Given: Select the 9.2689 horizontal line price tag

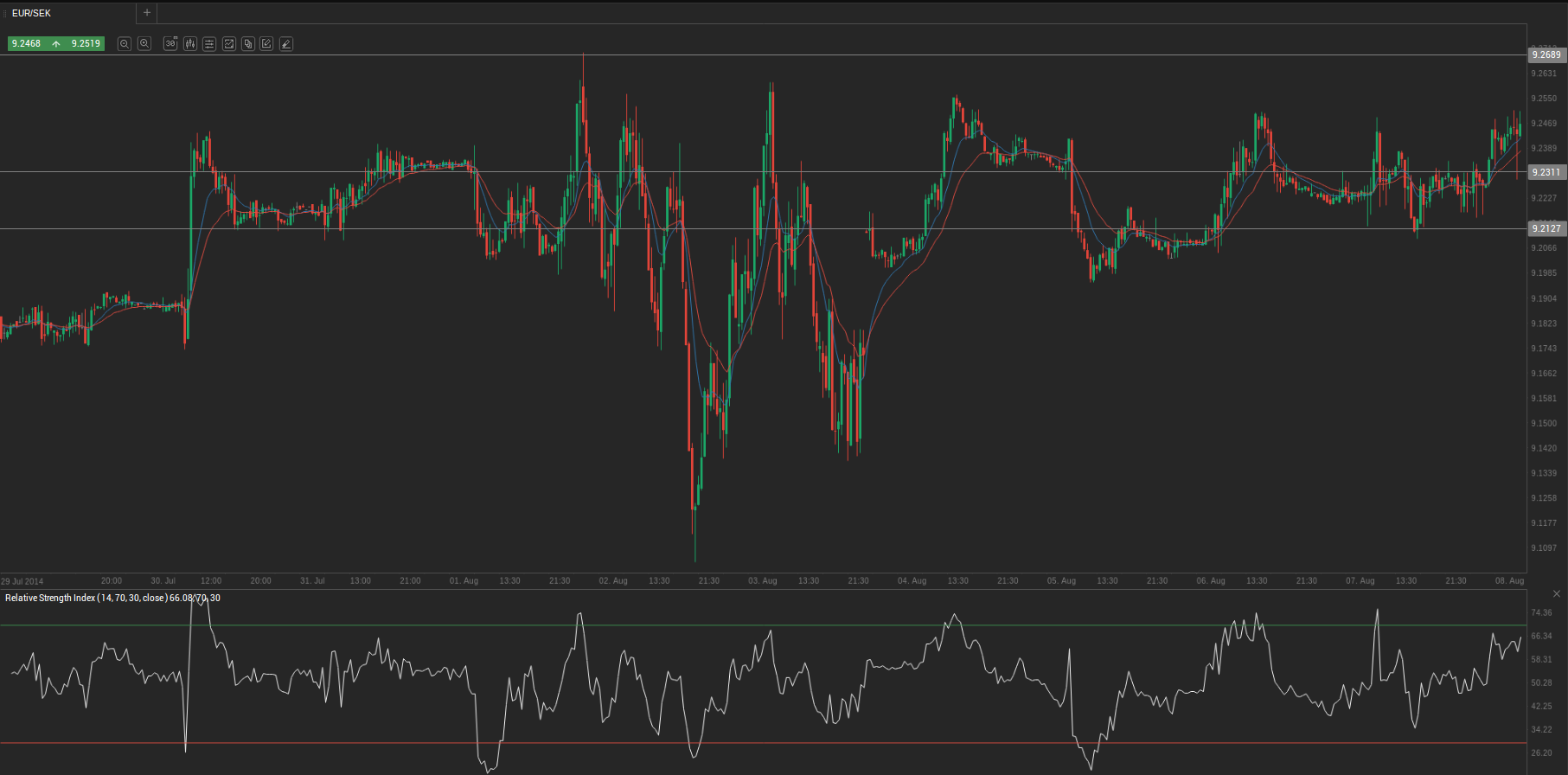Looking at the screenshot, I should click(x=1546, y=54).
